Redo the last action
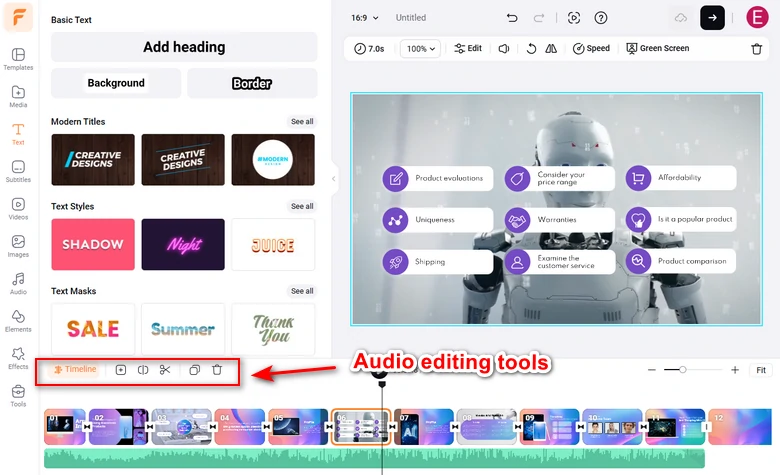Screen dimensions: 780x475 [539, 18]
